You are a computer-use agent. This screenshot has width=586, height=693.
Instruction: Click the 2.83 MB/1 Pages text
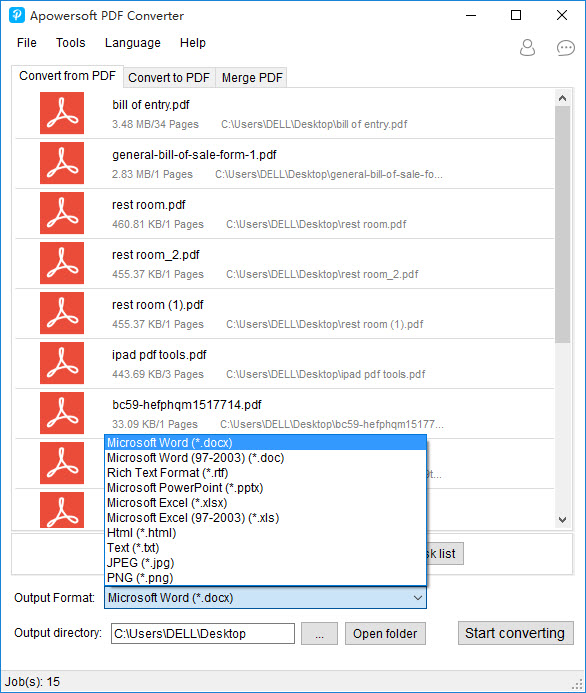152,174
